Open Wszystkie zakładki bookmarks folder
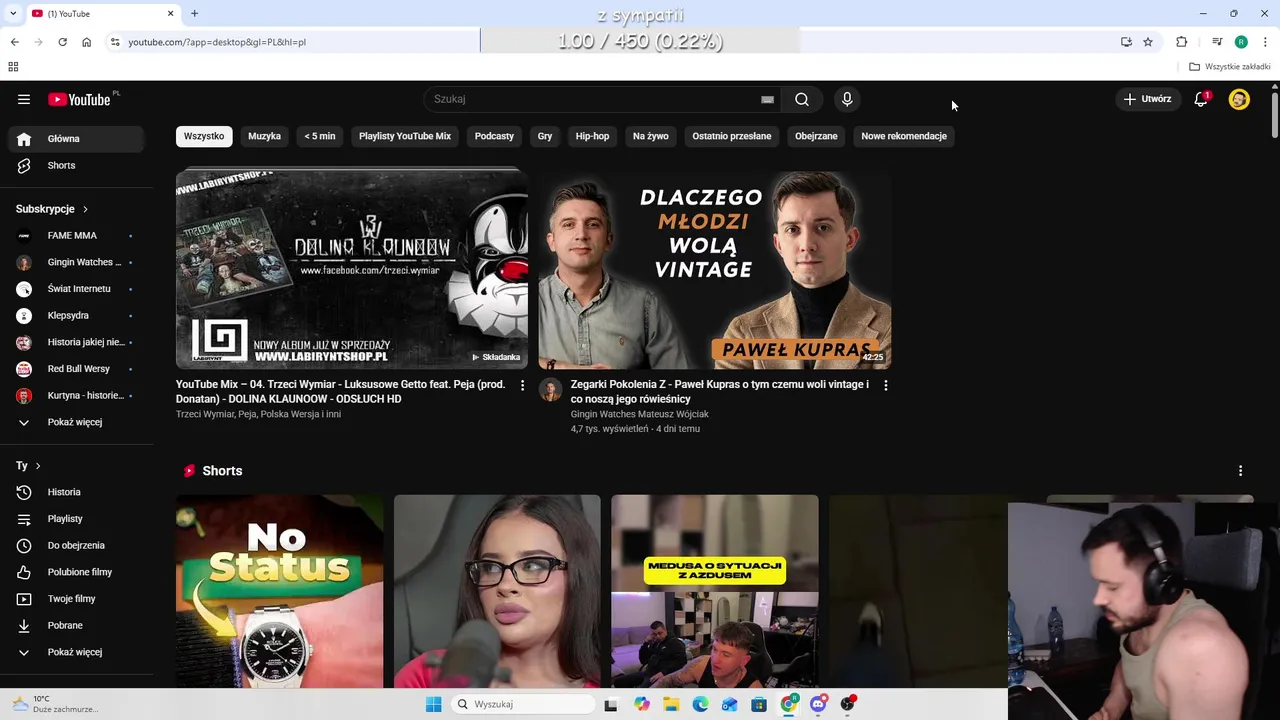1280x720 pixels. 1230,67
